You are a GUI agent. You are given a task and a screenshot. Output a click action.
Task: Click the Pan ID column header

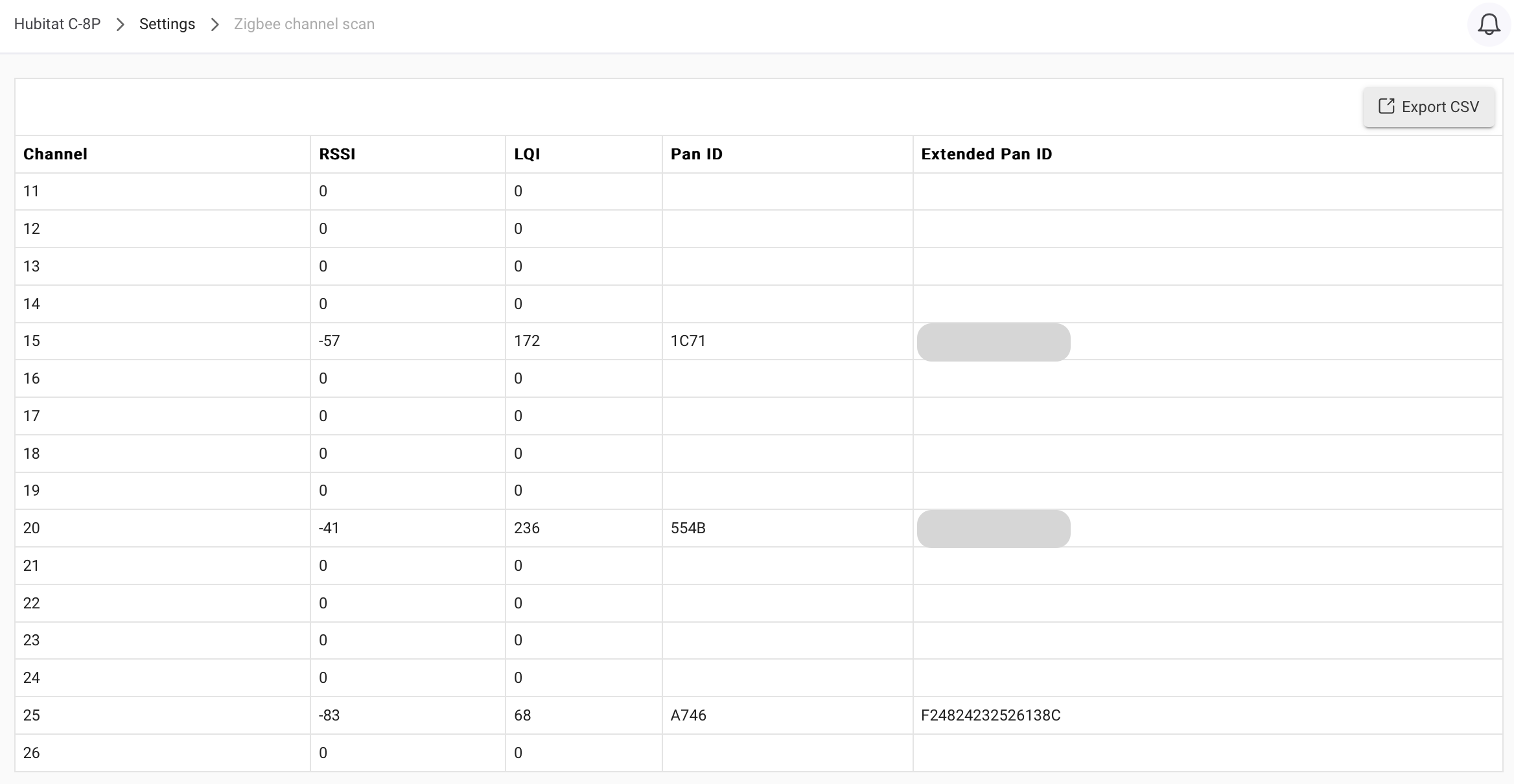pyautogui.click(x=696, y=154)
